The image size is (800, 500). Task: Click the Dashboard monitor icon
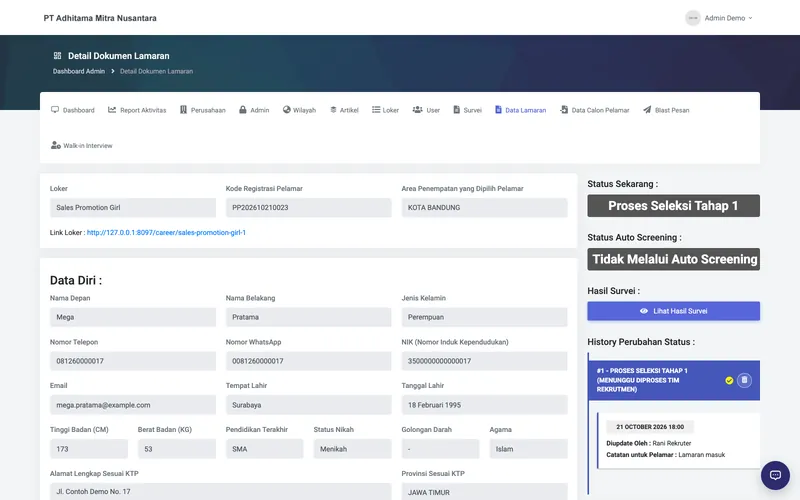55,110
